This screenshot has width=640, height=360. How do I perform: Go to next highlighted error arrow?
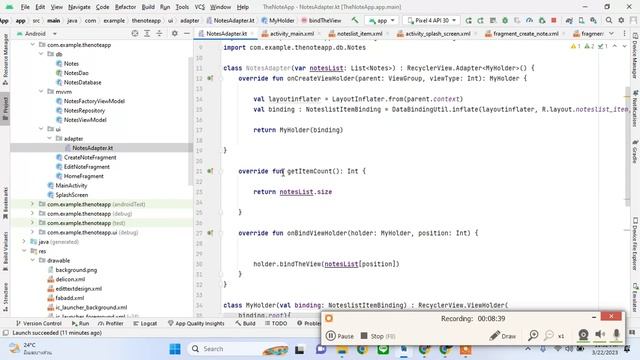pyautogui.click(x=624, y=47)
